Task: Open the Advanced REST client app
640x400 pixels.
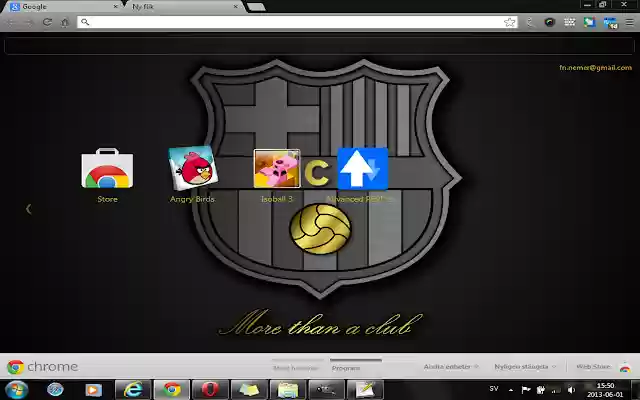Action: pos(362,169)
